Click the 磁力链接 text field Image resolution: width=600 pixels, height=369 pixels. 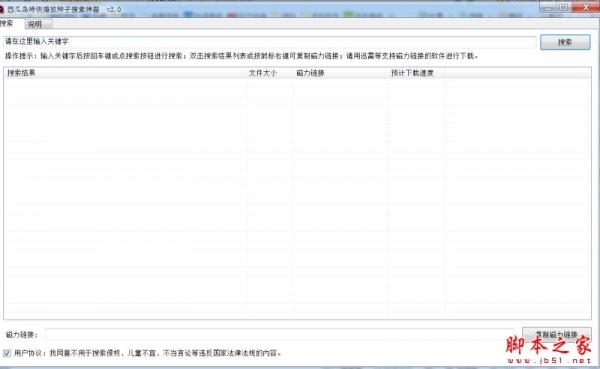(x=280, y=334)
